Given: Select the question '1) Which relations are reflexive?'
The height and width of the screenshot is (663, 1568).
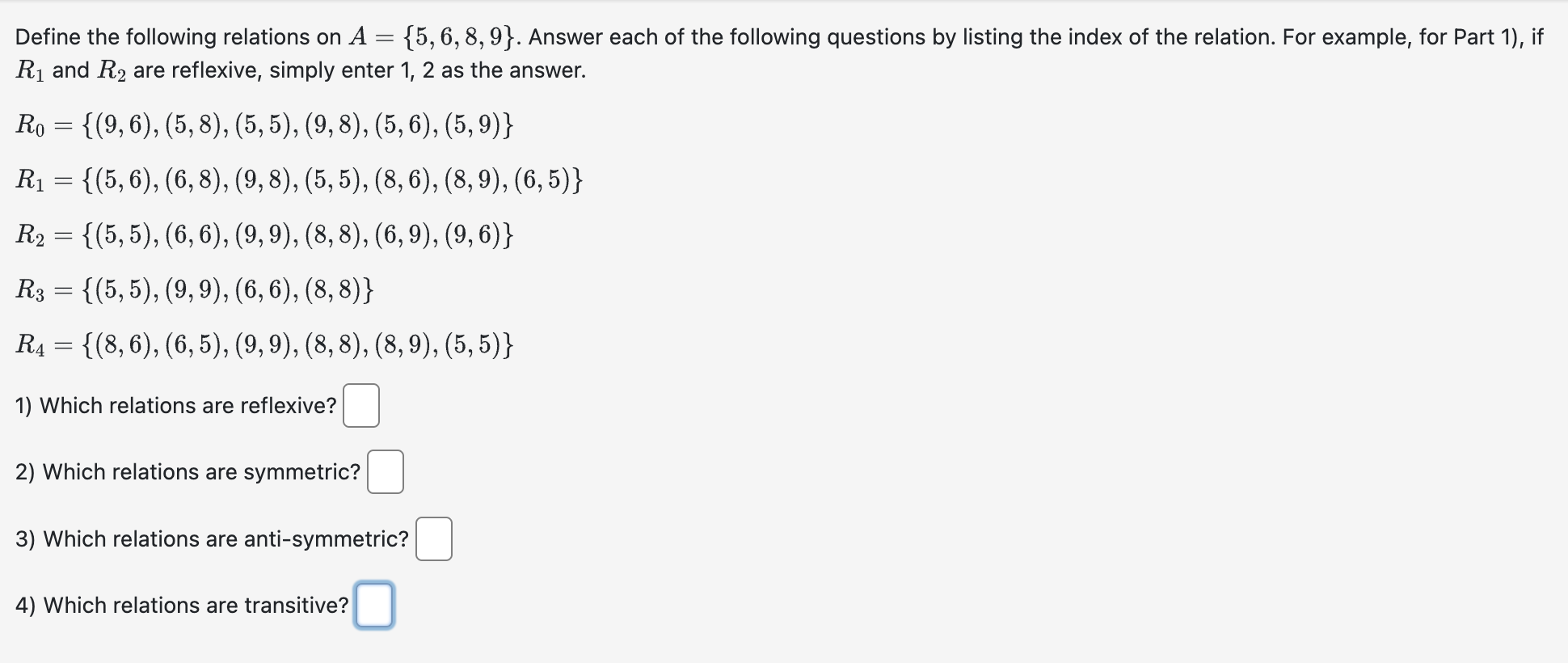Looking at the screenshot, I should pos(175,405).
